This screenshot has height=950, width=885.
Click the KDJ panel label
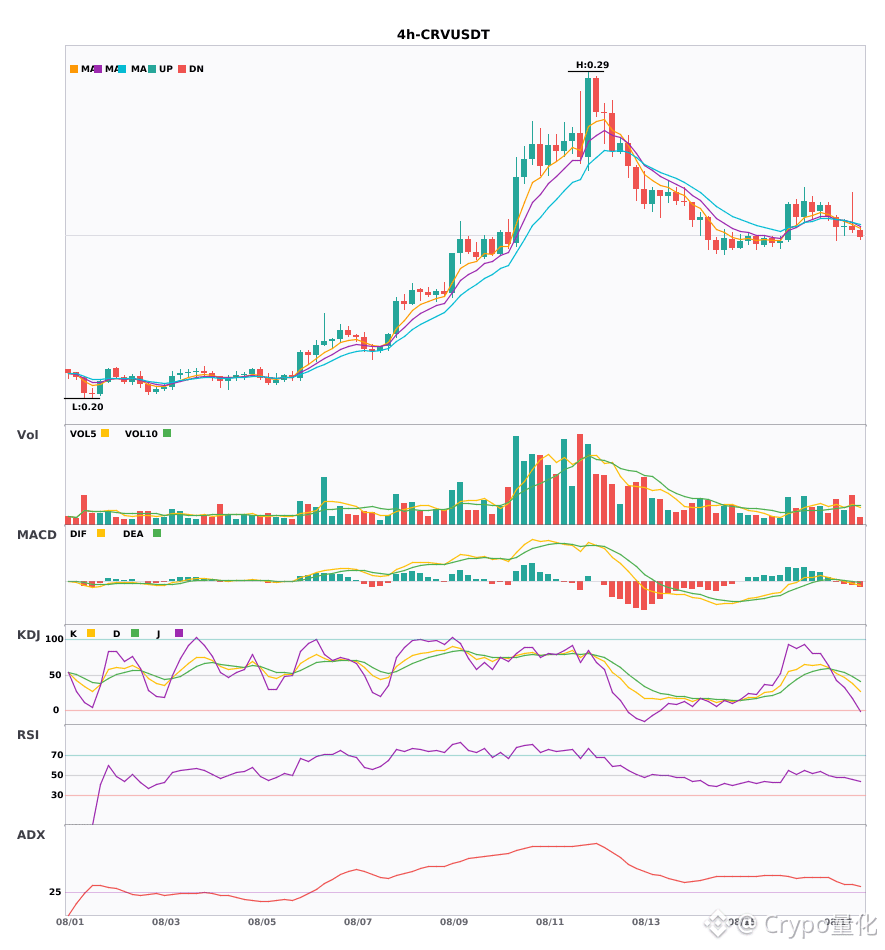[28, 634]
